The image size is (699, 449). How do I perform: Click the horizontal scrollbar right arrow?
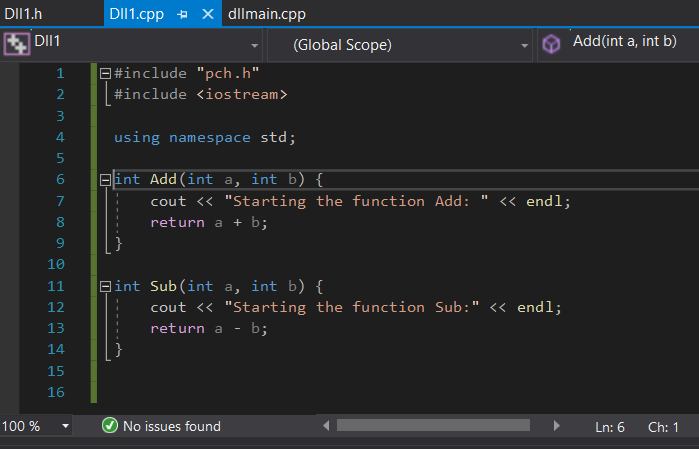click(x=557, y=426)
